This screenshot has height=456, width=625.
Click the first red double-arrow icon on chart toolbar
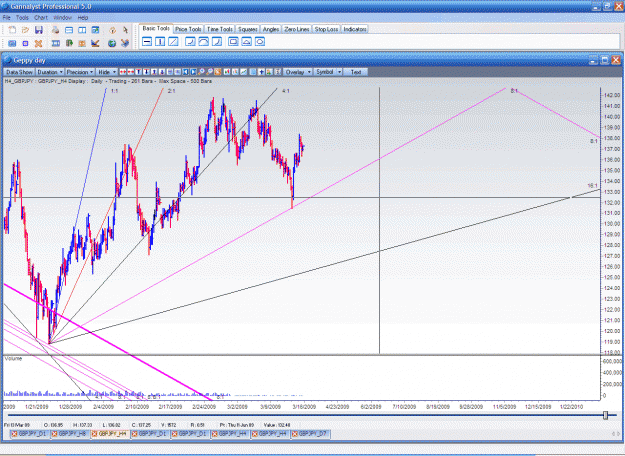(x=123, y=72)
